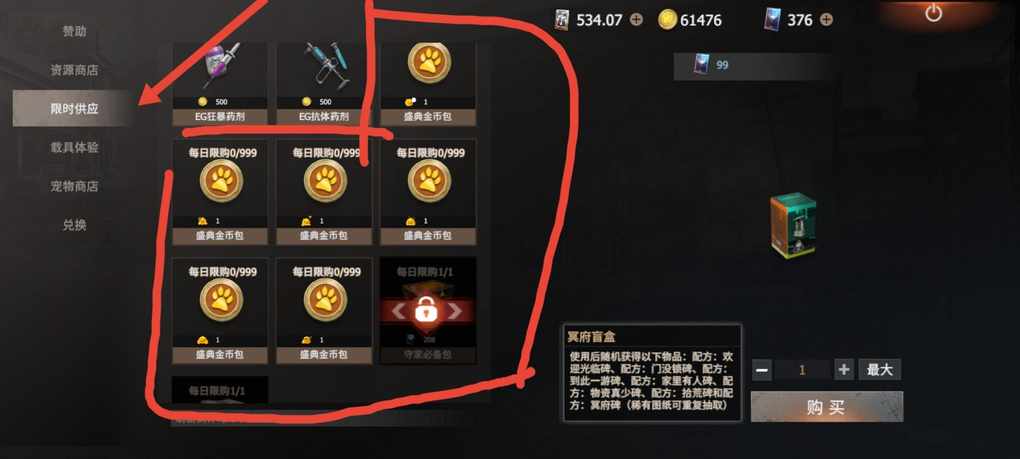Click plus icon beside 534.07 currency
Image resolution: width=1020 pixels, height=459 pixels.
click(x=636, y=20)
